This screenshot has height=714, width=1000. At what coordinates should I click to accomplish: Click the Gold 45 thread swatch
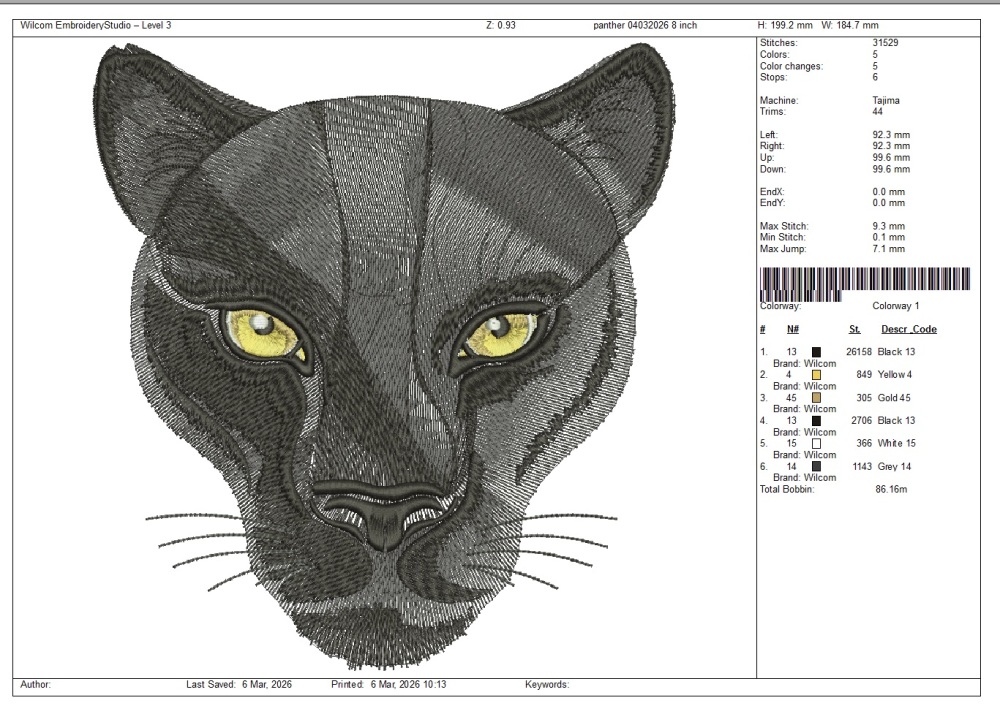pyautogui.click(x=816, y=398)
